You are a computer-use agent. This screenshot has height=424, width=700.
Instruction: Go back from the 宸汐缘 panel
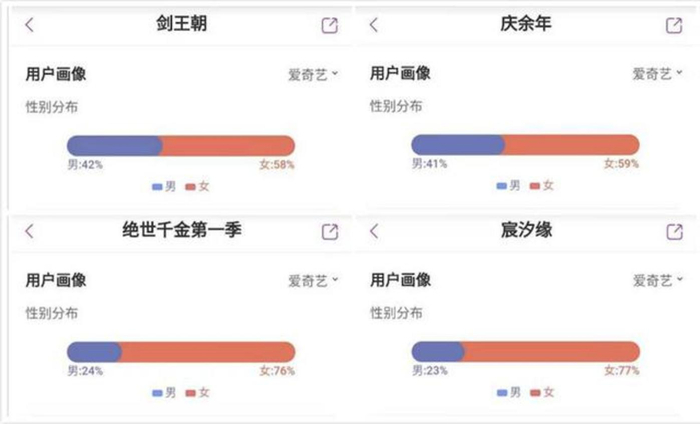[x=374, y=231]
